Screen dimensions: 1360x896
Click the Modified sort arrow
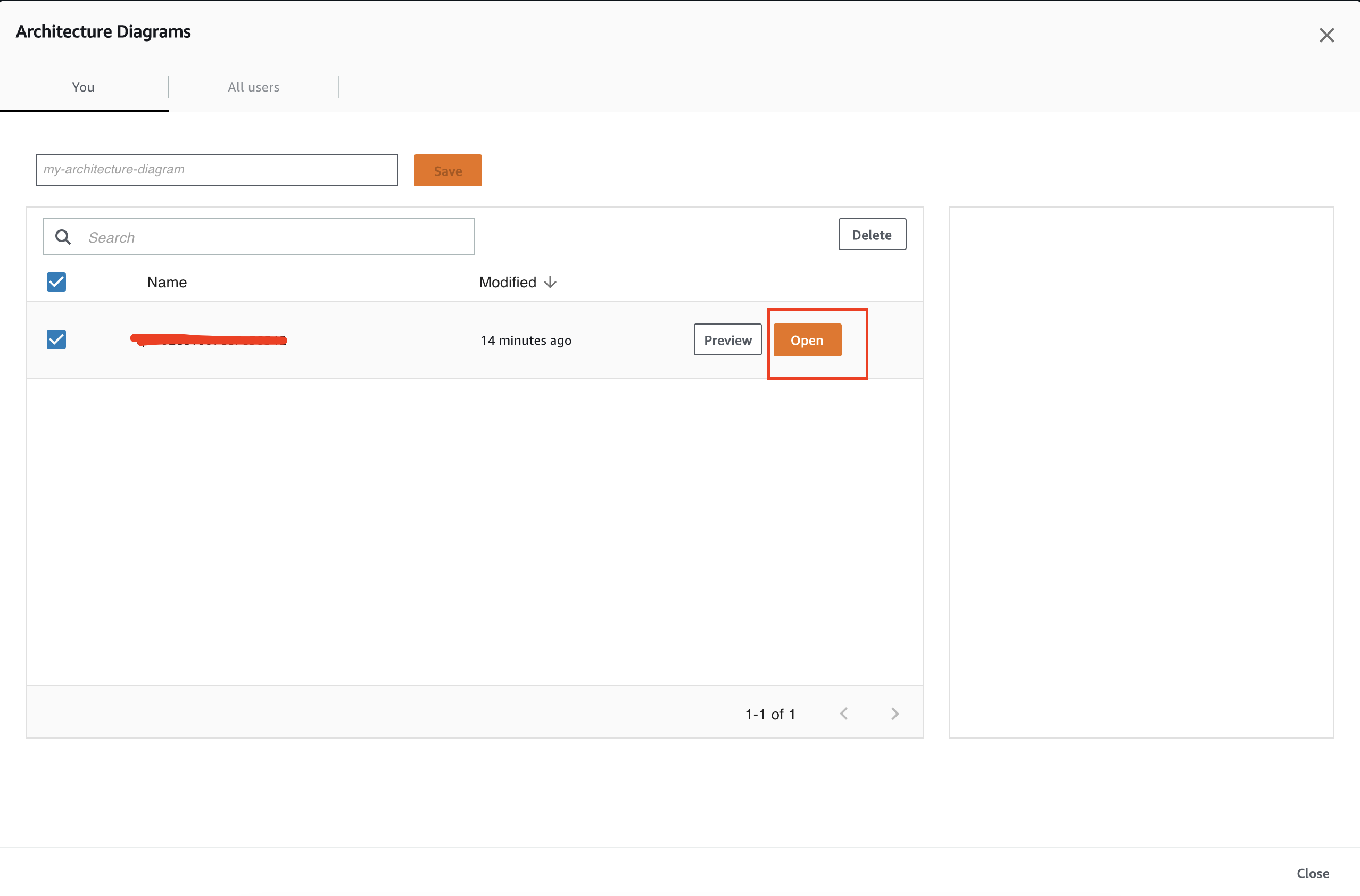click(550, 281)
